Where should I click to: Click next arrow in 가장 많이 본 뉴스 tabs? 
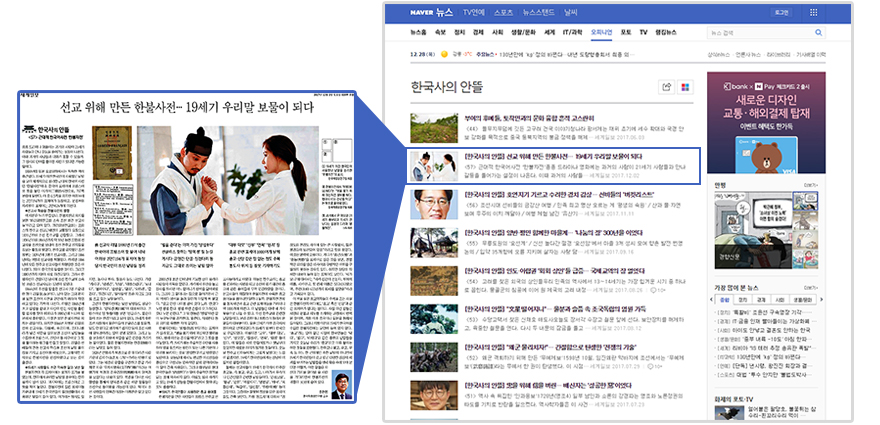click(x=822, y=300)
